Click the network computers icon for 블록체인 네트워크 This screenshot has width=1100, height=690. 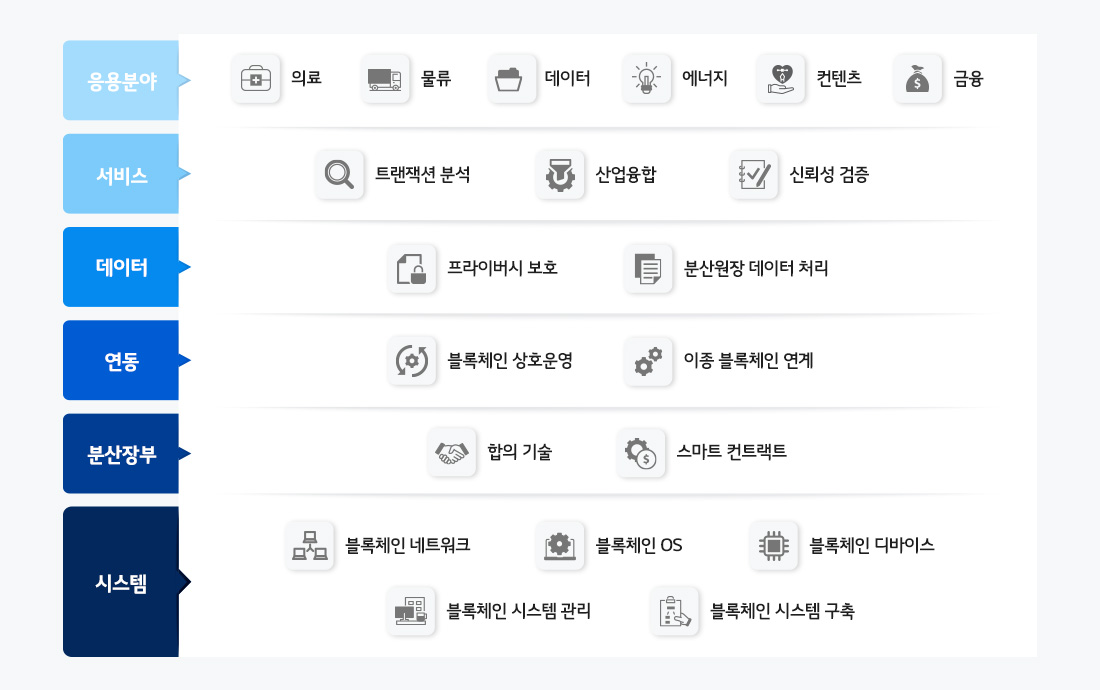(x=310, y=545)
